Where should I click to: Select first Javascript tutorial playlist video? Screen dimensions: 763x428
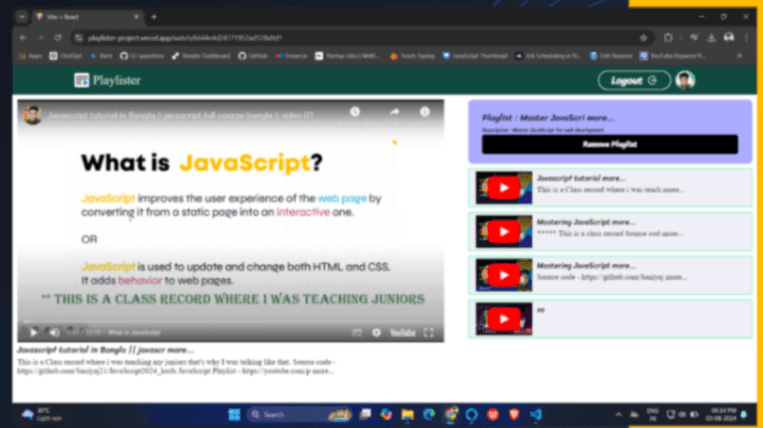610,188
